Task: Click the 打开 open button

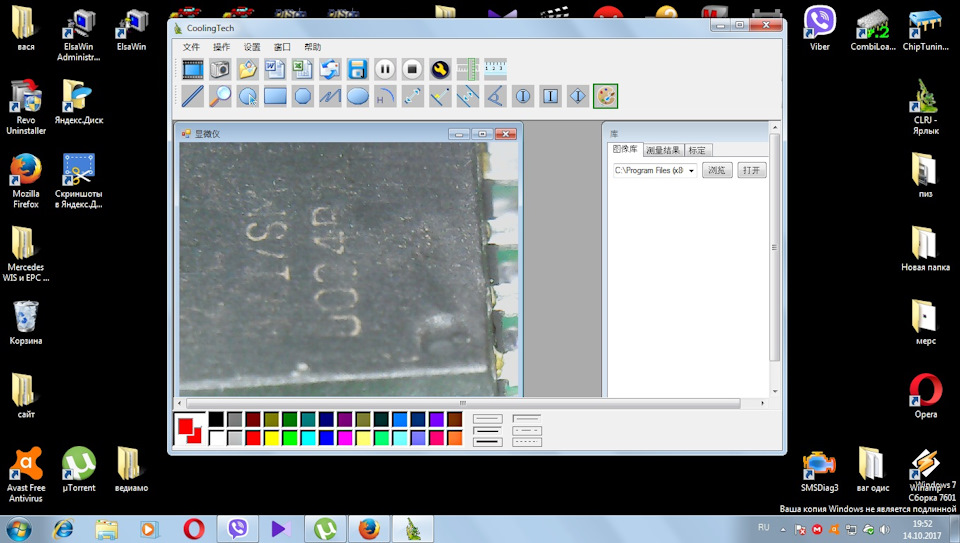Action: pyautogui.click(x=751, y=171)
